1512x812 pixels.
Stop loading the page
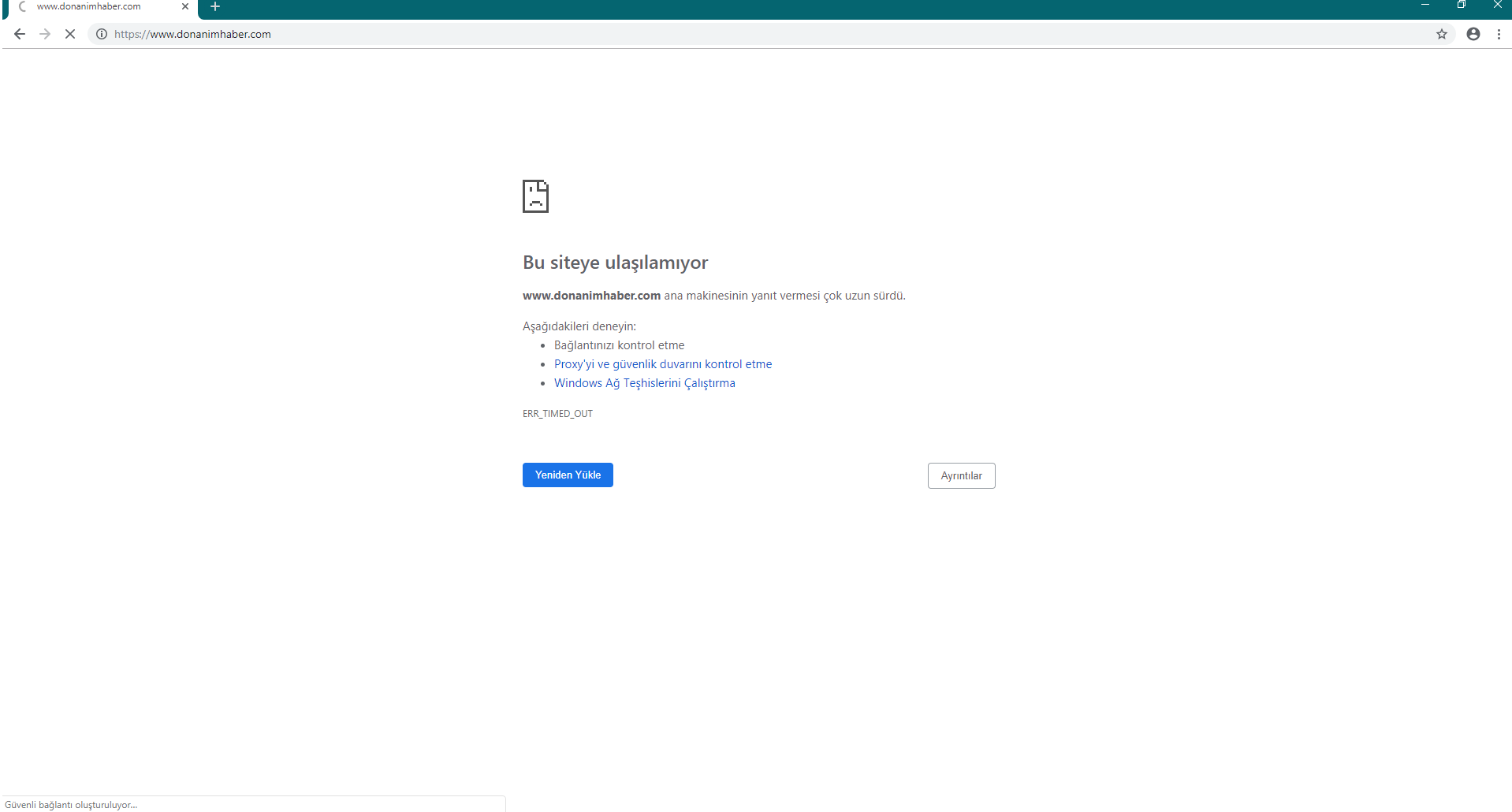[70, 34]
